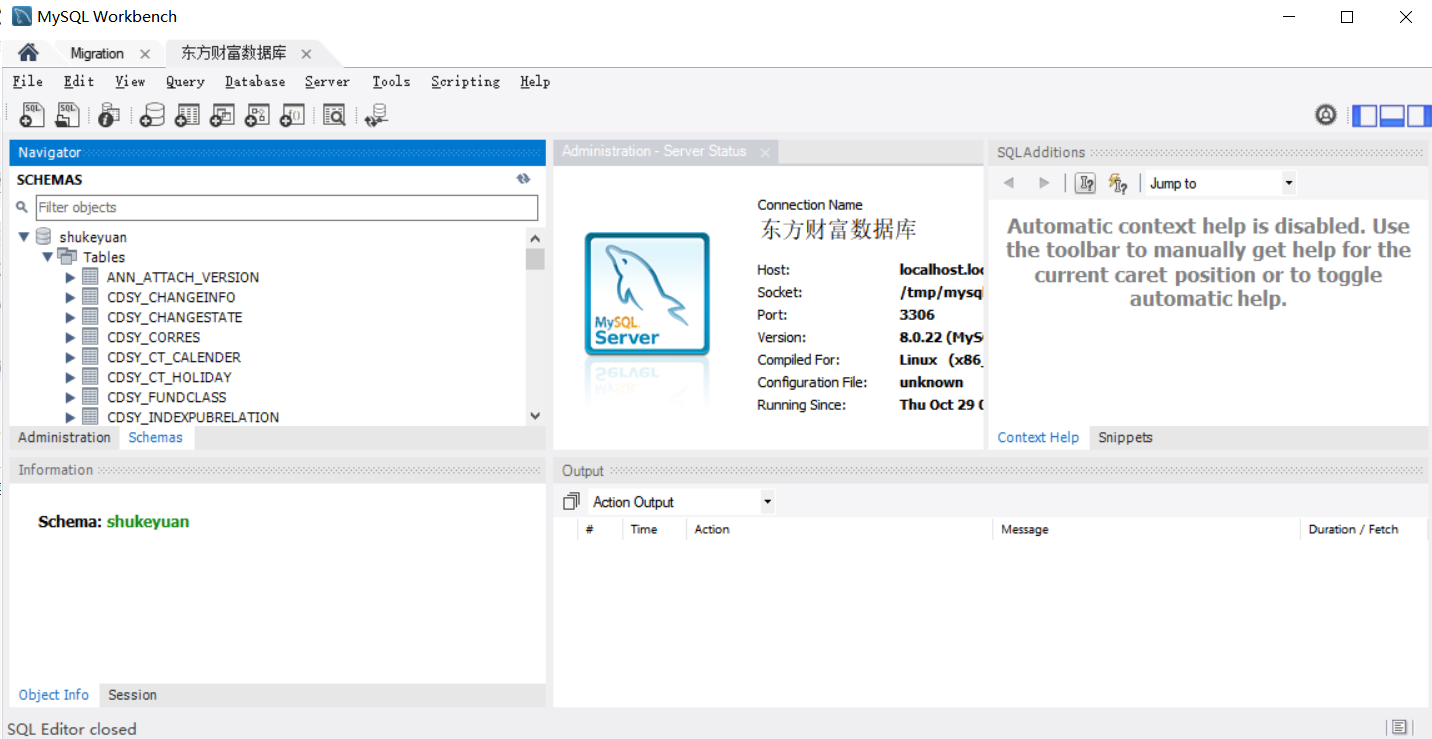This screenshot has height=739, width=1432.
Task: Switch to the Session tab
Action: [132, 694]
